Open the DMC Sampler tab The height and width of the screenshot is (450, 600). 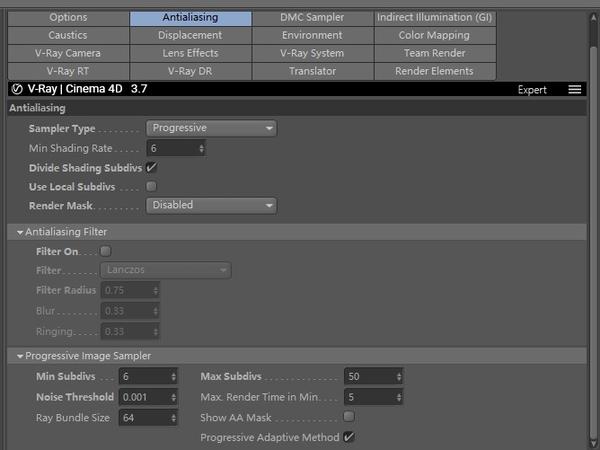pos(313,18)
